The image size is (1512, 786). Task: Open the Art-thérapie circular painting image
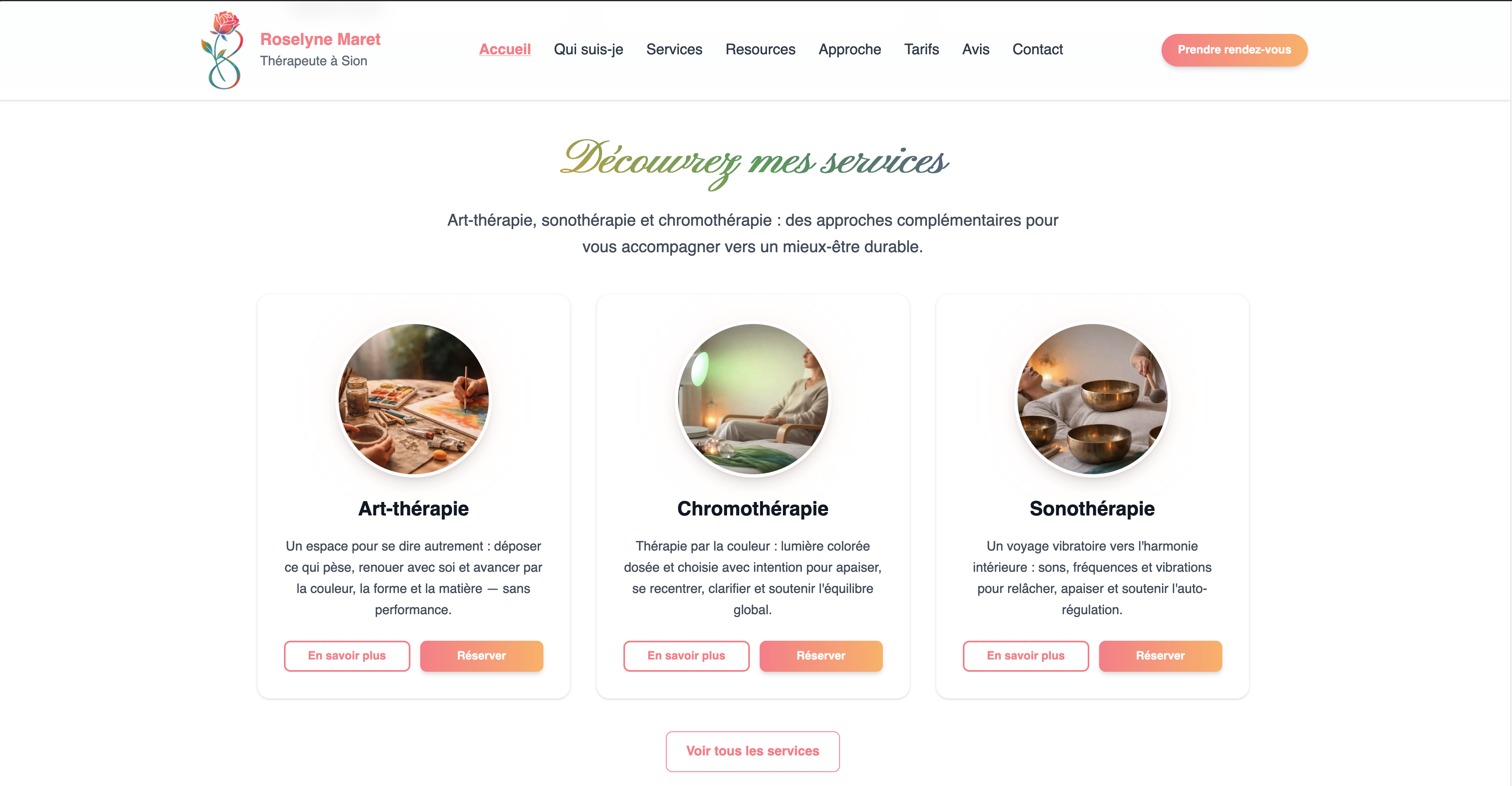[x=414, y=399]
